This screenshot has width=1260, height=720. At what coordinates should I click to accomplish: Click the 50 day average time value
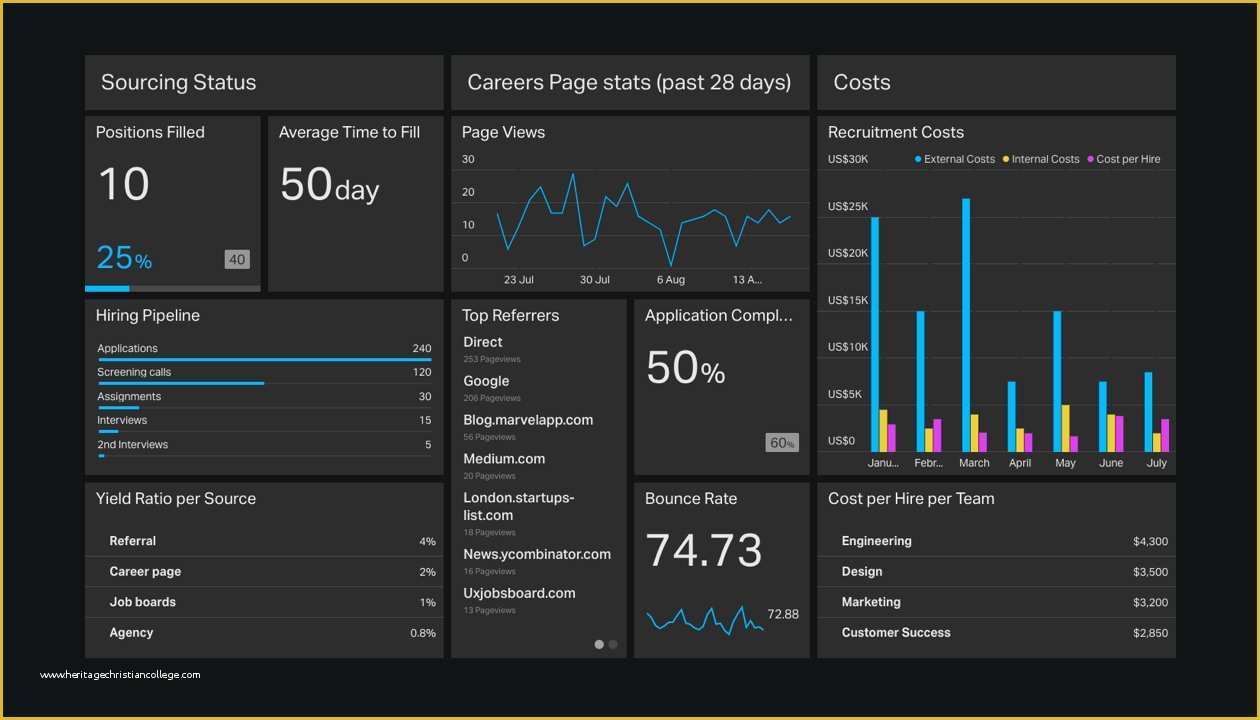tap(329, 185)
